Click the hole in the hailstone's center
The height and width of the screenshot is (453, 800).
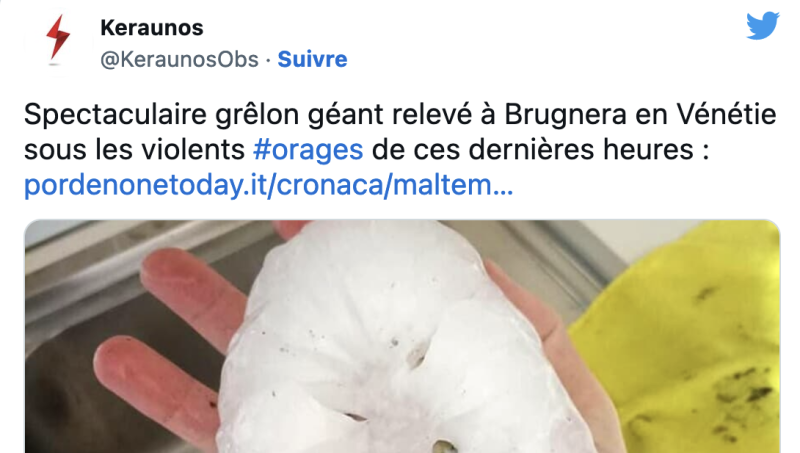tap(417, 355)
